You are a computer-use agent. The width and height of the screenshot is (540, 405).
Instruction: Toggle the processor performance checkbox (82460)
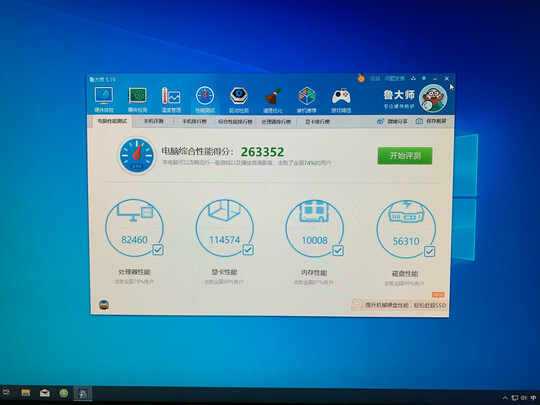158,250
